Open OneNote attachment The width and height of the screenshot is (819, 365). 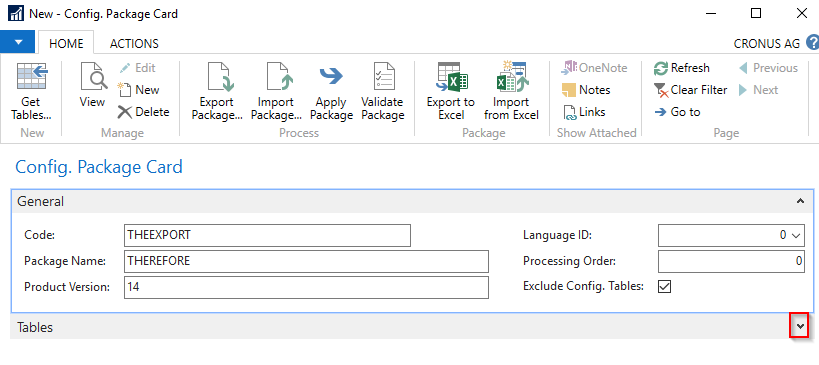(x=594, y=68)
